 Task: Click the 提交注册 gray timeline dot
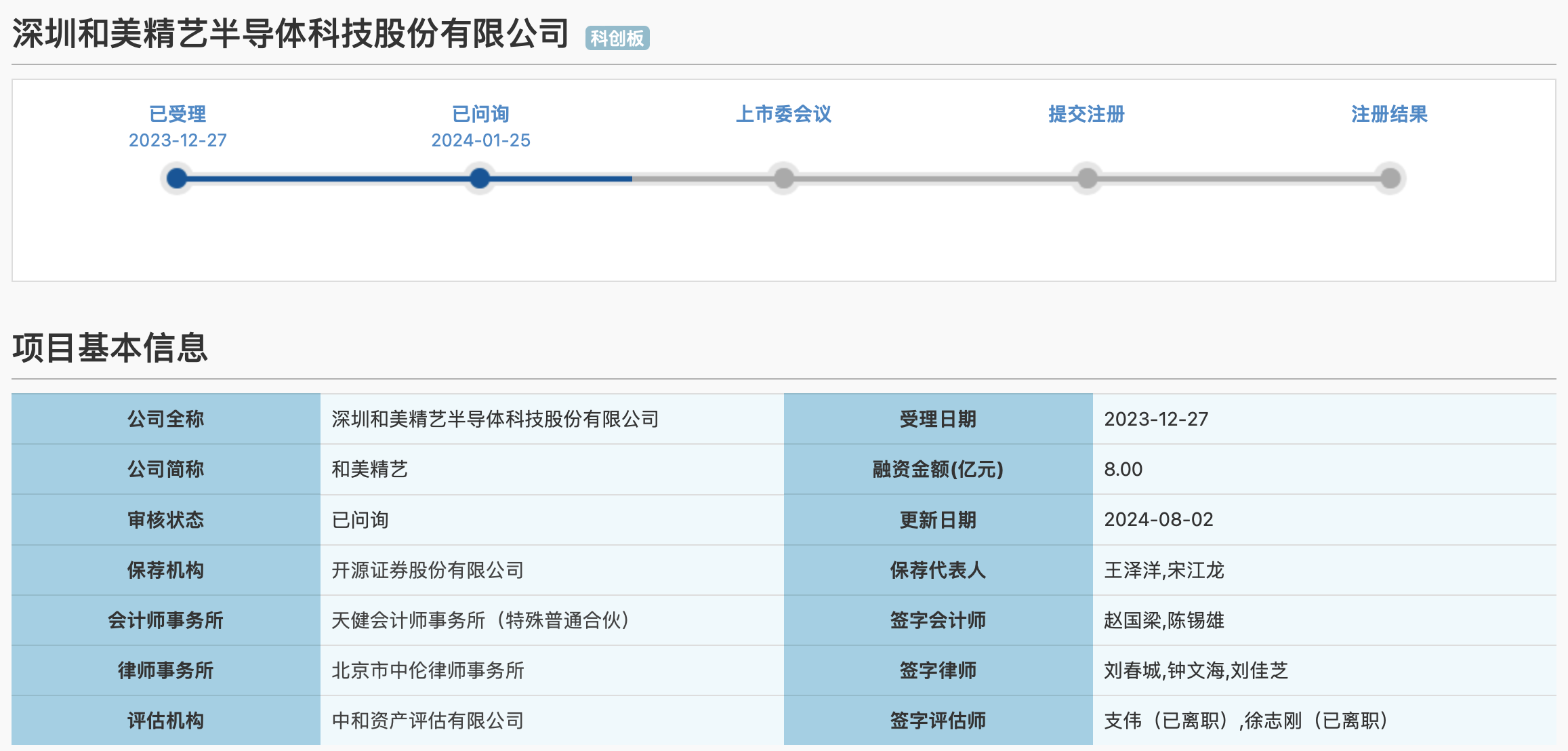pos(1087,178)
